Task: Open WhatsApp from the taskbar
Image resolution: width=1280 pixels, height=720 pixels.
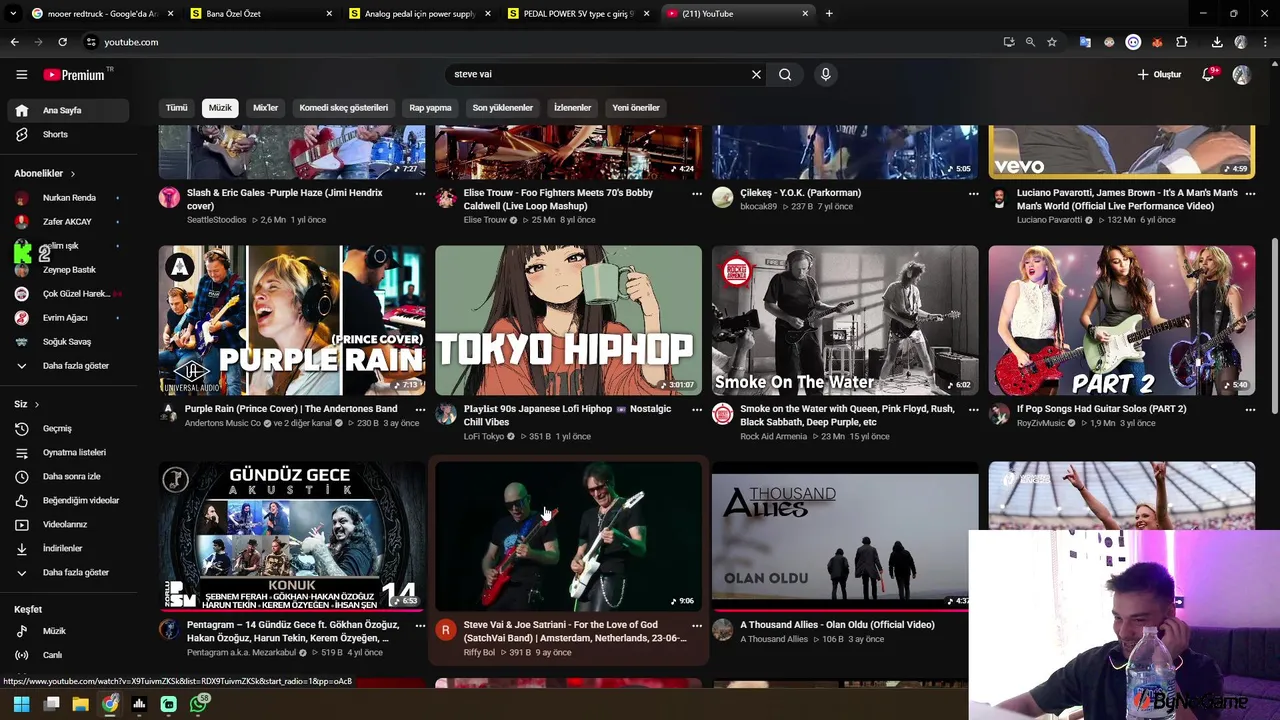Action: 199,704
